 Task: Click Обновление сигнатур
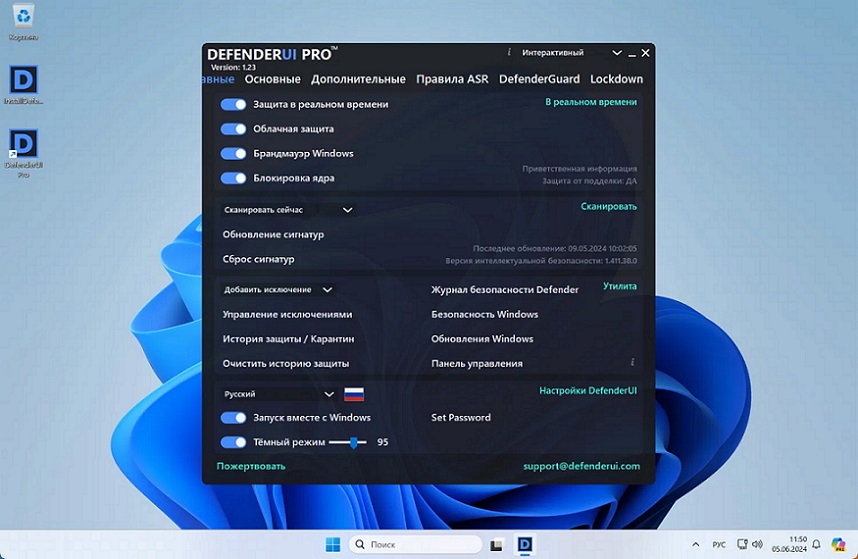273,235
